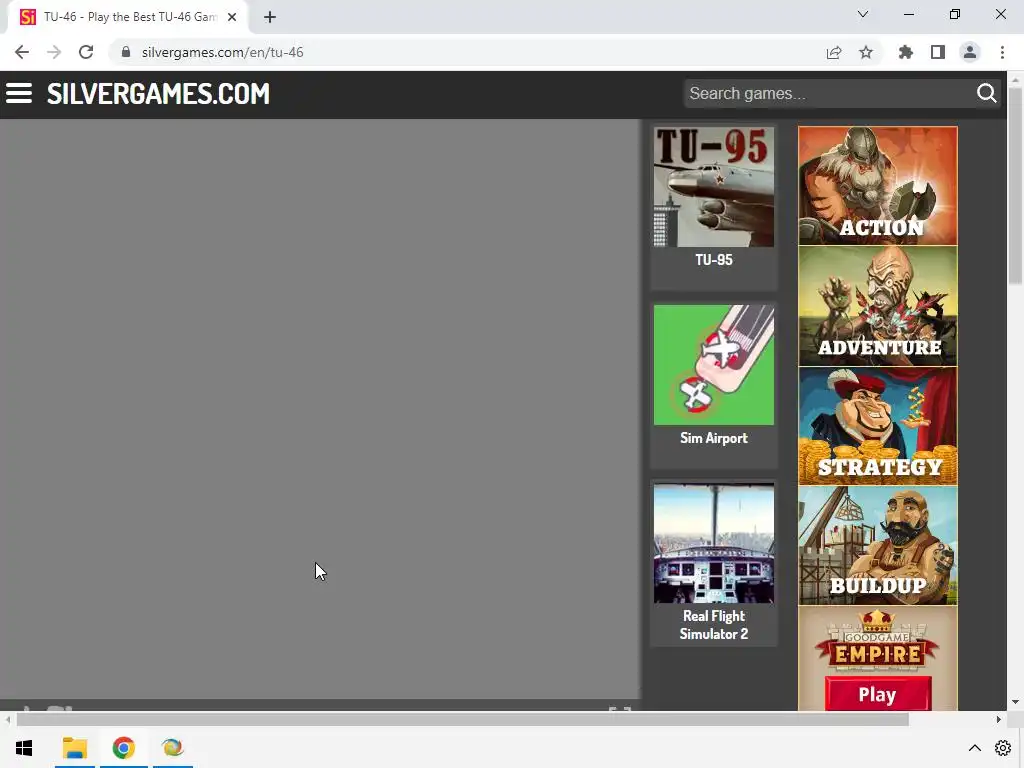
Task: Open the Chrome profile avatar
Action: [x=970, y=52]
